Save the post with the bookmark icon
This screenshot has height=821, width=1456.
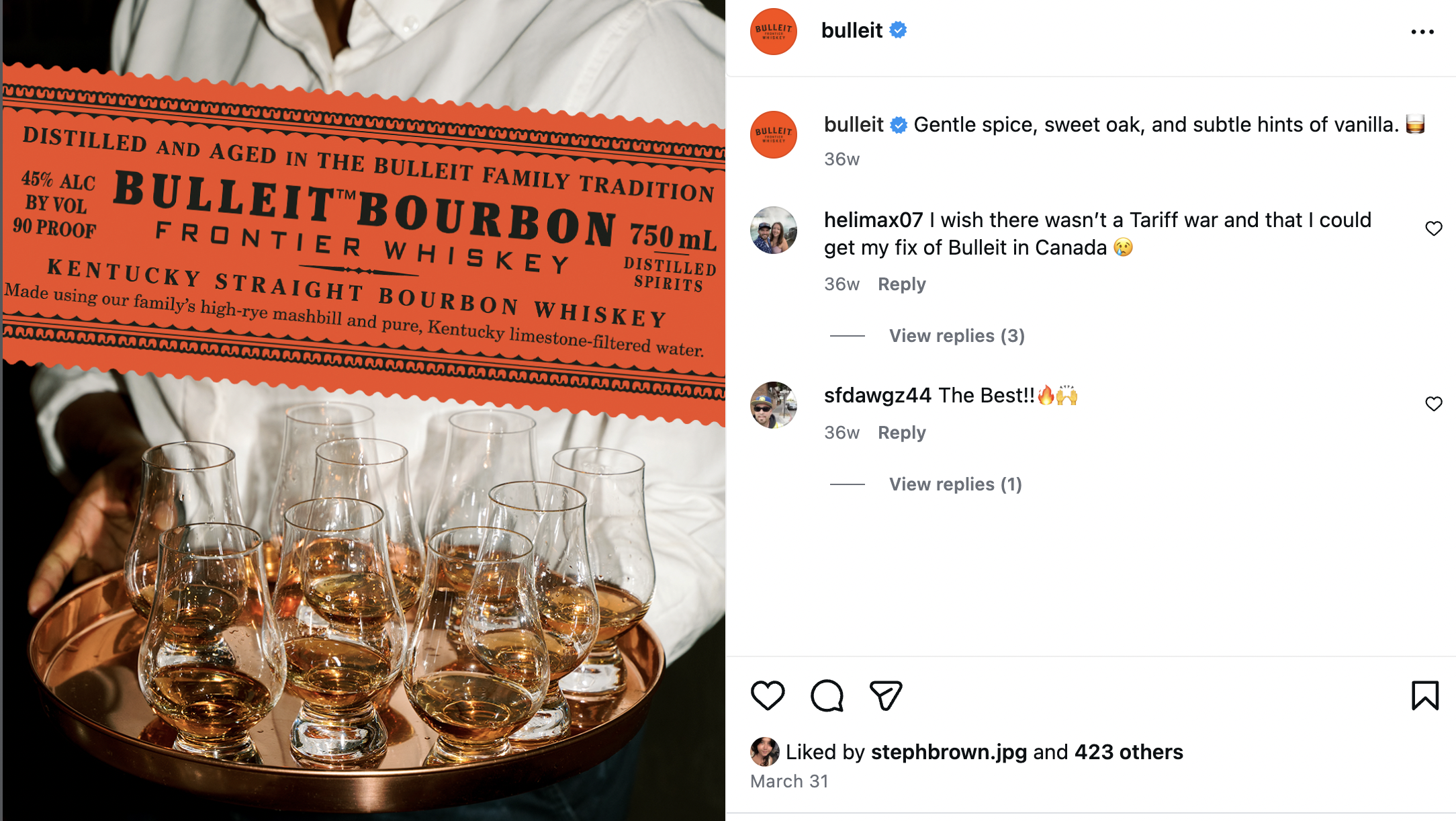pyautogui.click(x=1425, y=695)
